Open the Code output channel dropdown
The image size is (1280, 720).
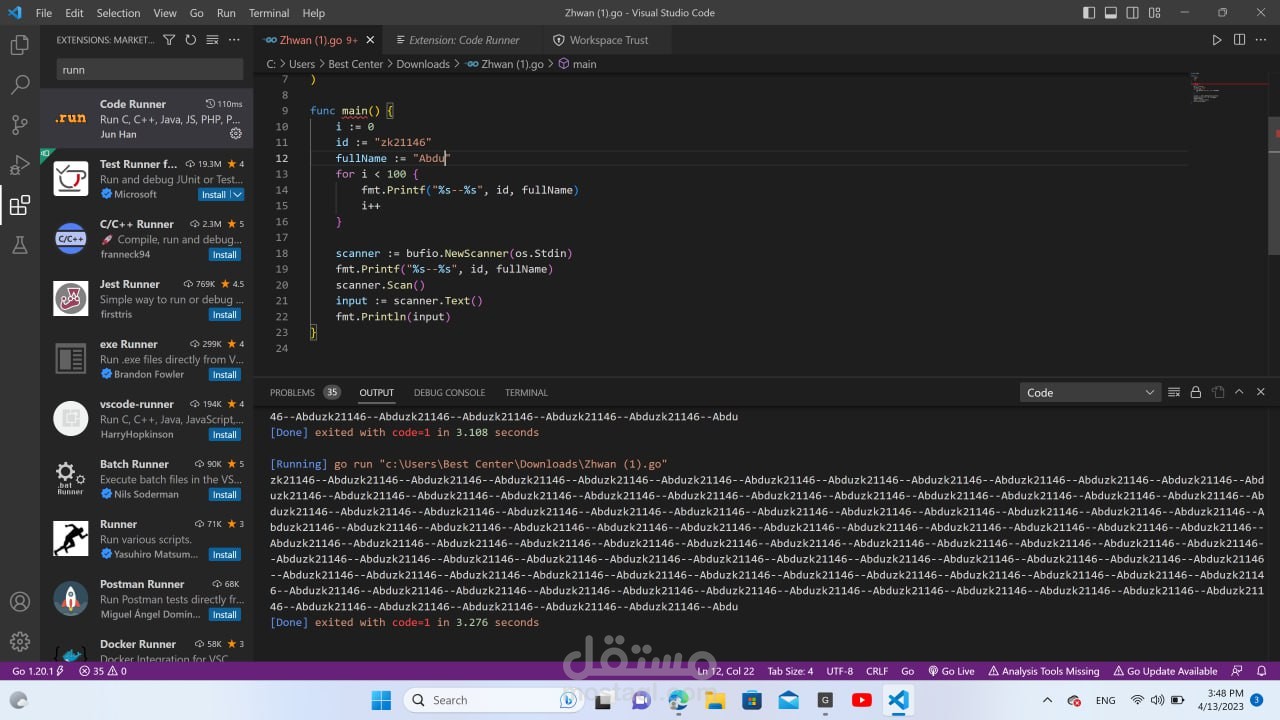click(1090, 392)
